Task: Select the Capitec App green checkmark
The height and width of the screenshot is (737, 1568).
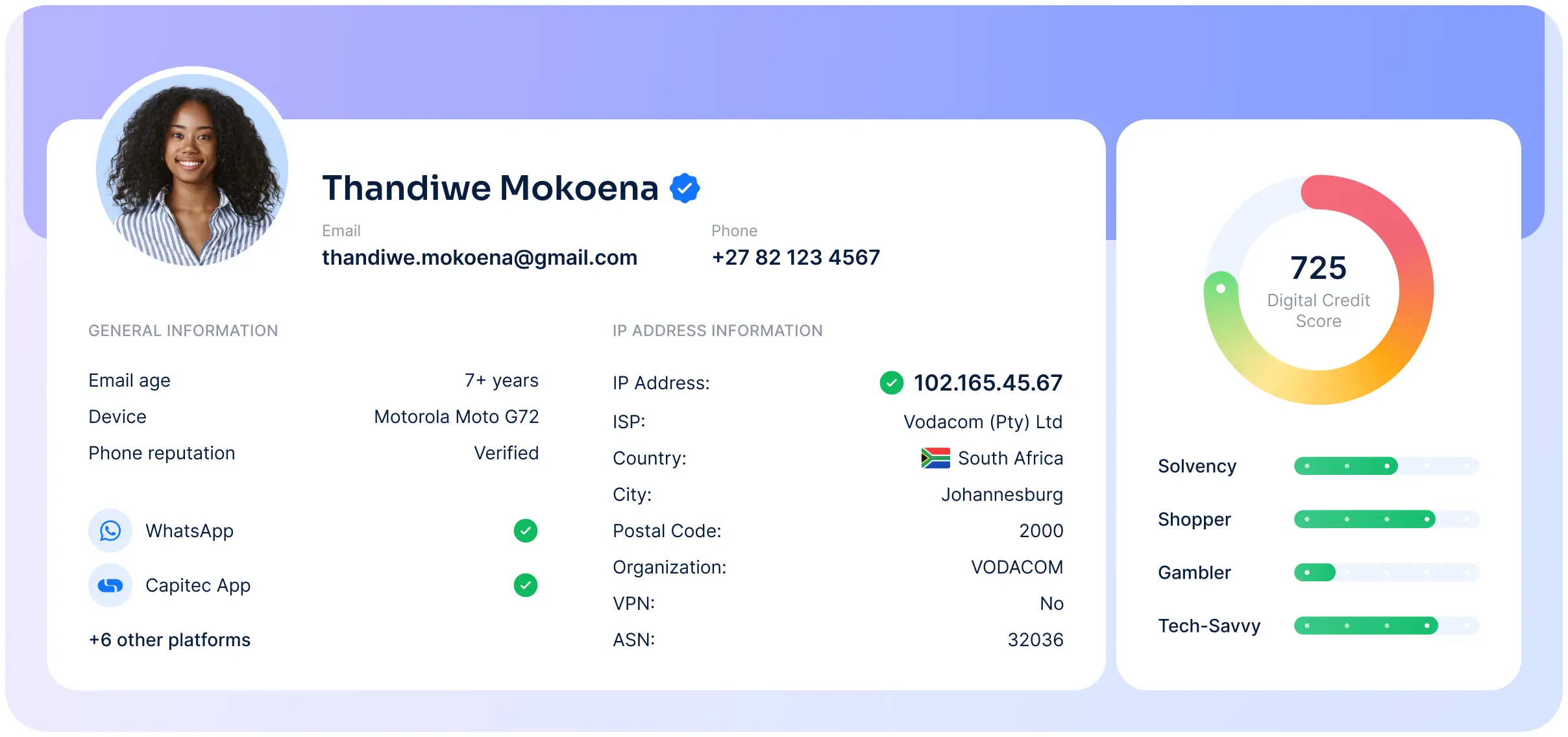Action: pos(526,585)
